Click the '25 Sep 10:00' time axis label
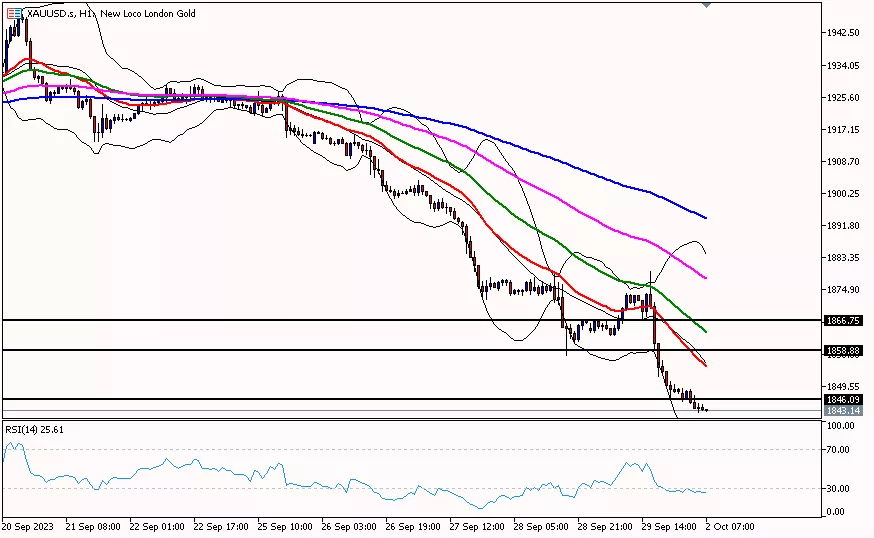Viewport: 874px width, 538px height. [285, 526]
